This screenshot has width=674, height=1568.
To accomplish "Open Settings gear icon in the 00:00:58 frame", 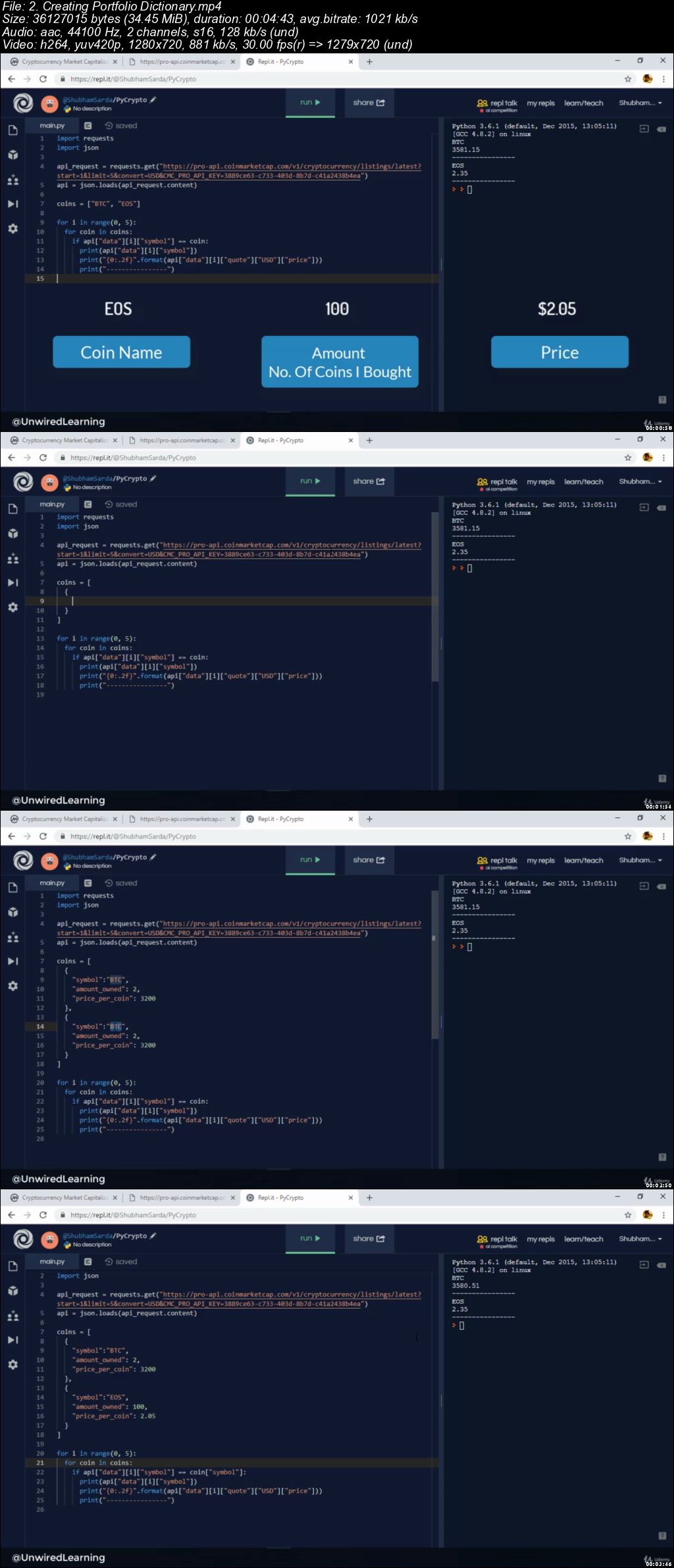I will click(x=13, y=229).
